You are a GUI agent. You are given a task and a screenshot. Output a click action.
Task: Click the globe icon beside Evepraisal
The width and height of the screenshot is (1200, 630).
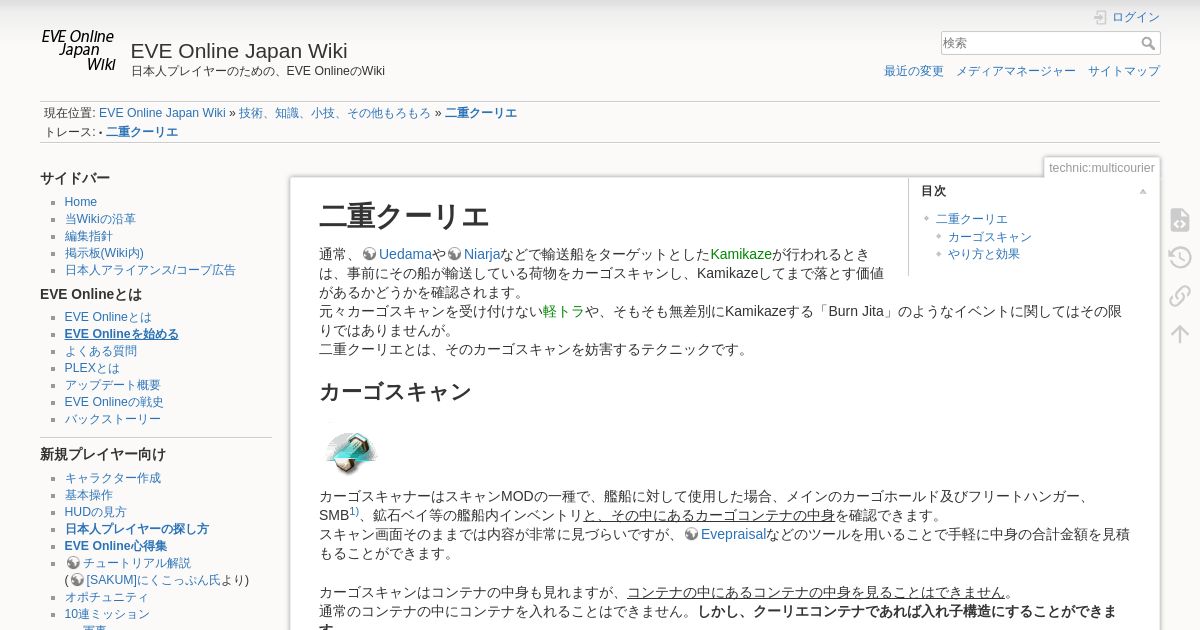(692, 534)
